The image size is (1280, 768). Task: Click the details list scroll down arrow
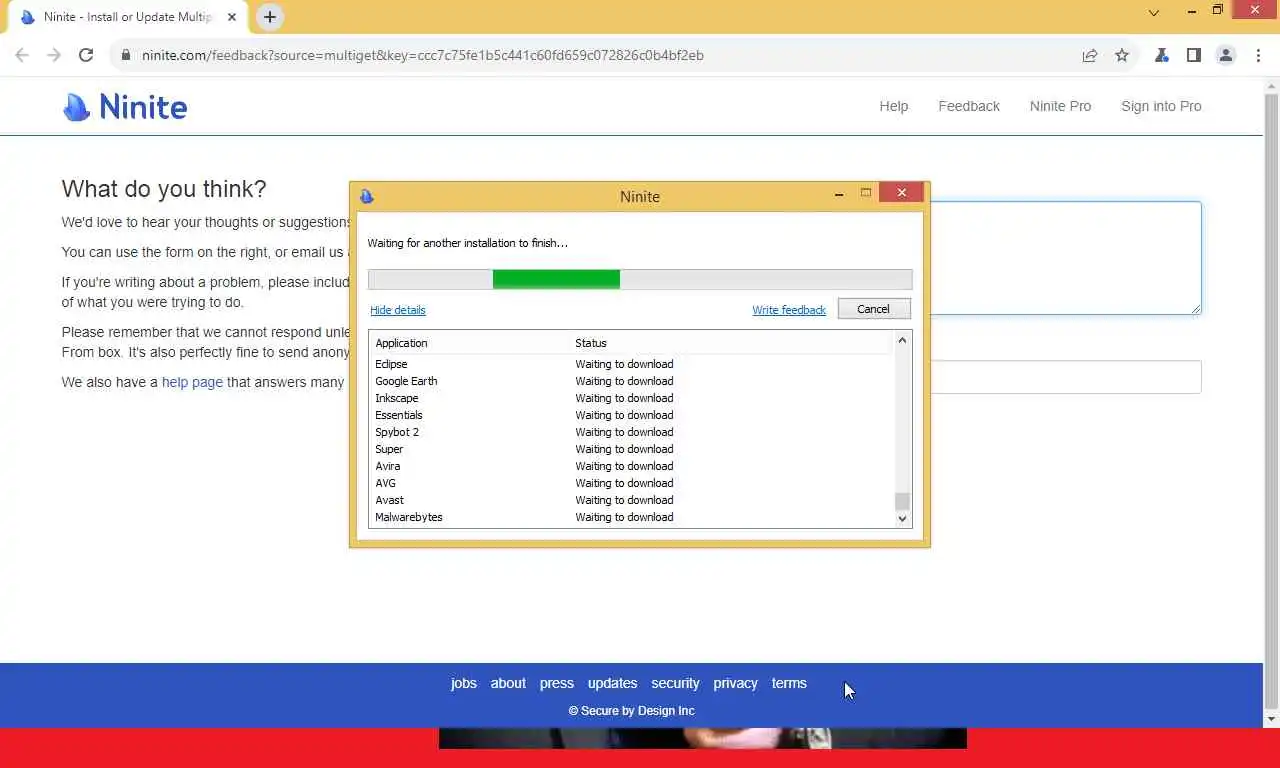902,518
